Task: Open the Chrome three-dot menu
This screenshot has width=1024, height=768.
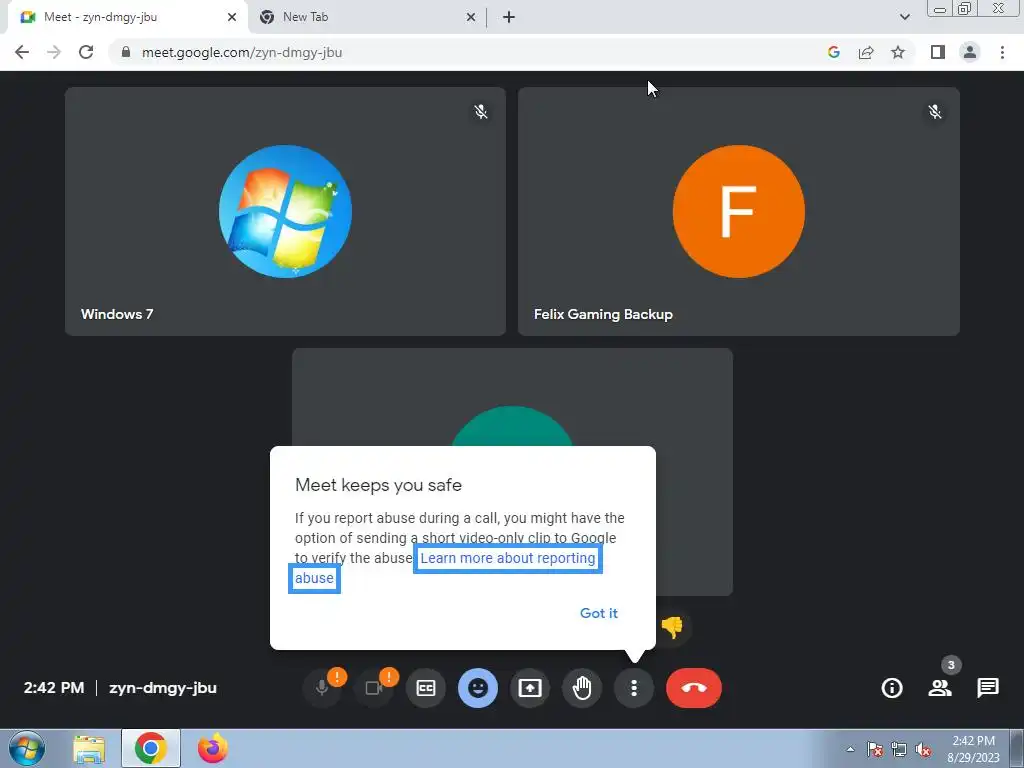Action: (x=1002, y=52)
